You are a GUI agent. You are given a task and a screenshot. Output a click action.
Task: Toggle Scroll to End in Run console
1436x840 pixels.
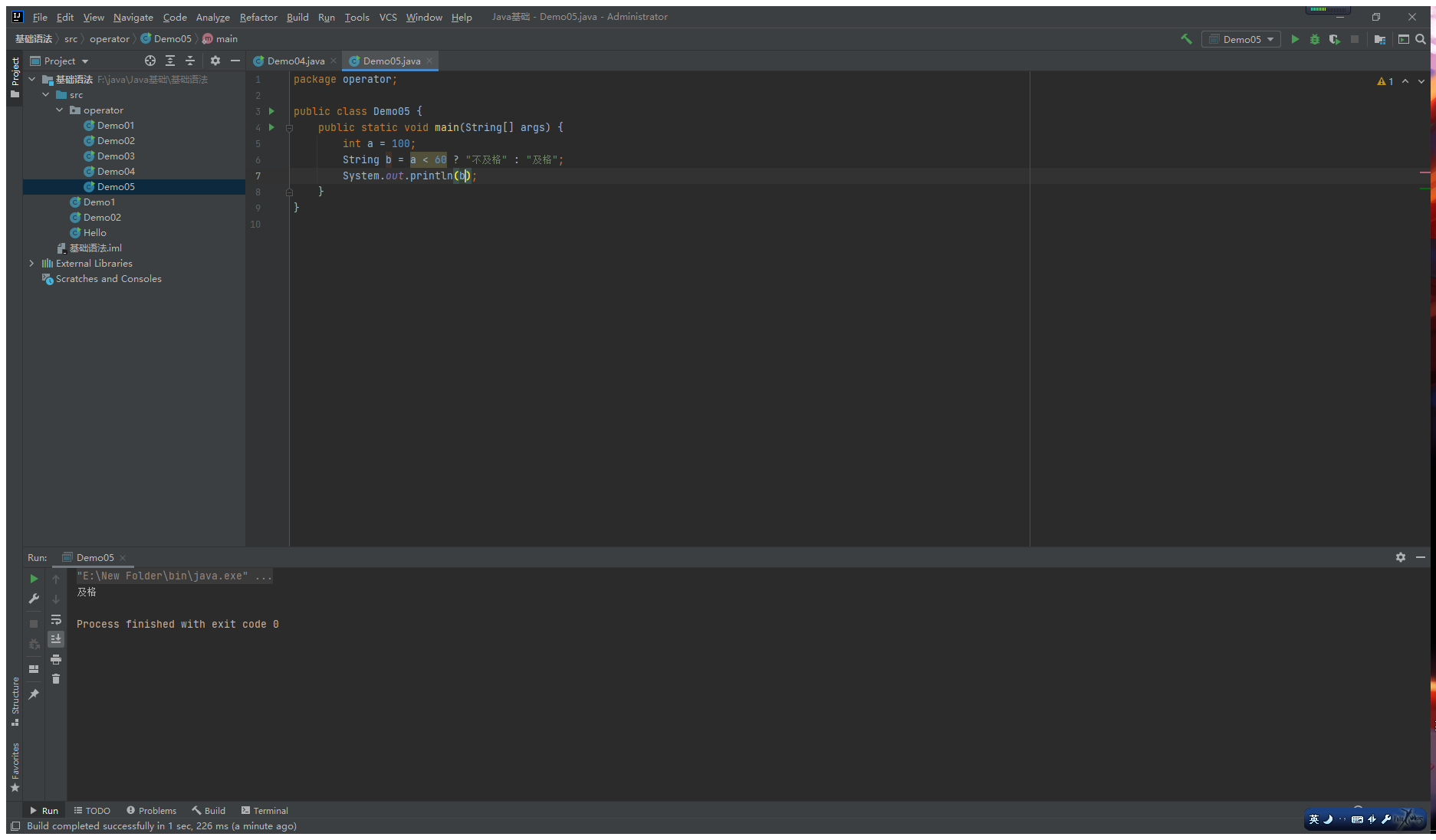coord(56,638)
